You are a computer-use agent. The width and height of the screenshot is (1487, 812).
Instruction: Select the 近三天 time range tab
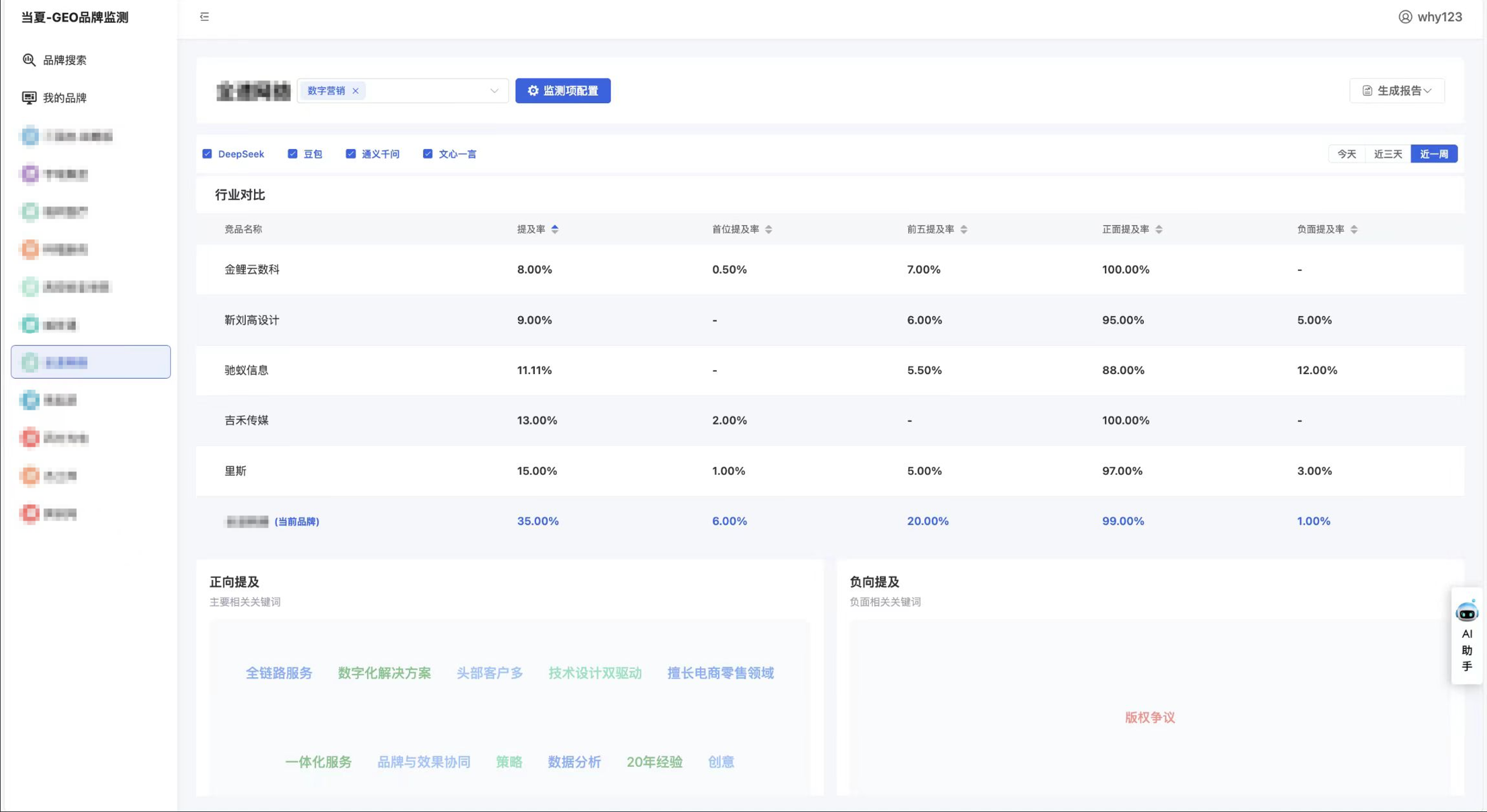click(1387, 154)
